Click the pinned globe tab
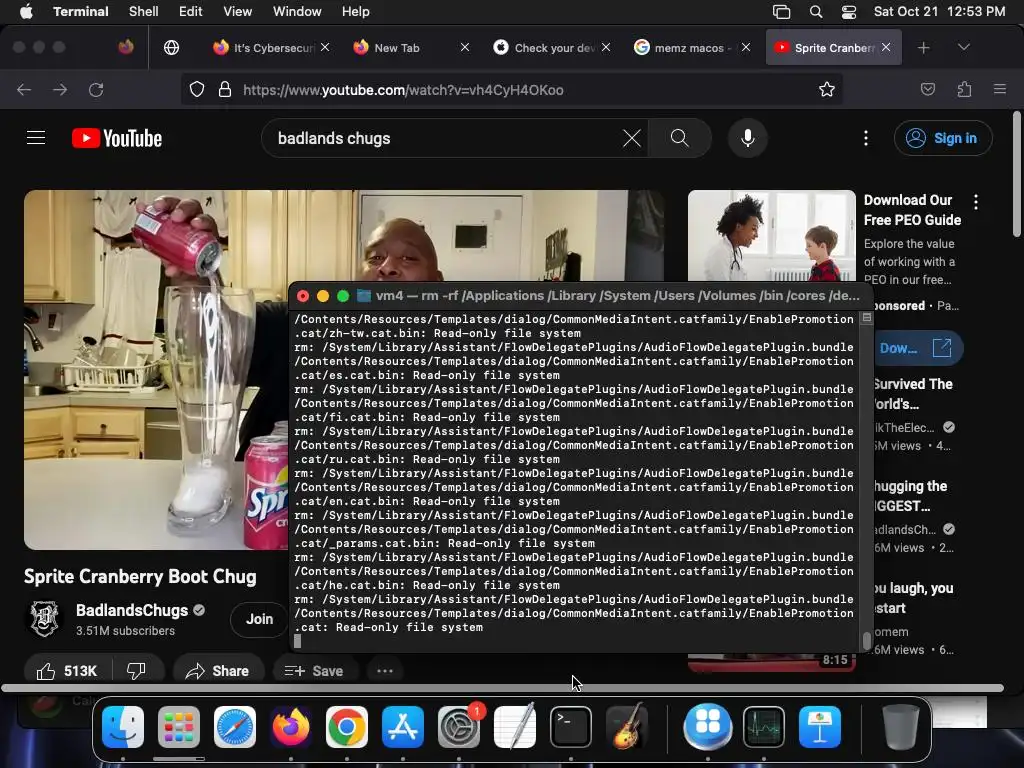1024x768 pixels. [172, 48]
